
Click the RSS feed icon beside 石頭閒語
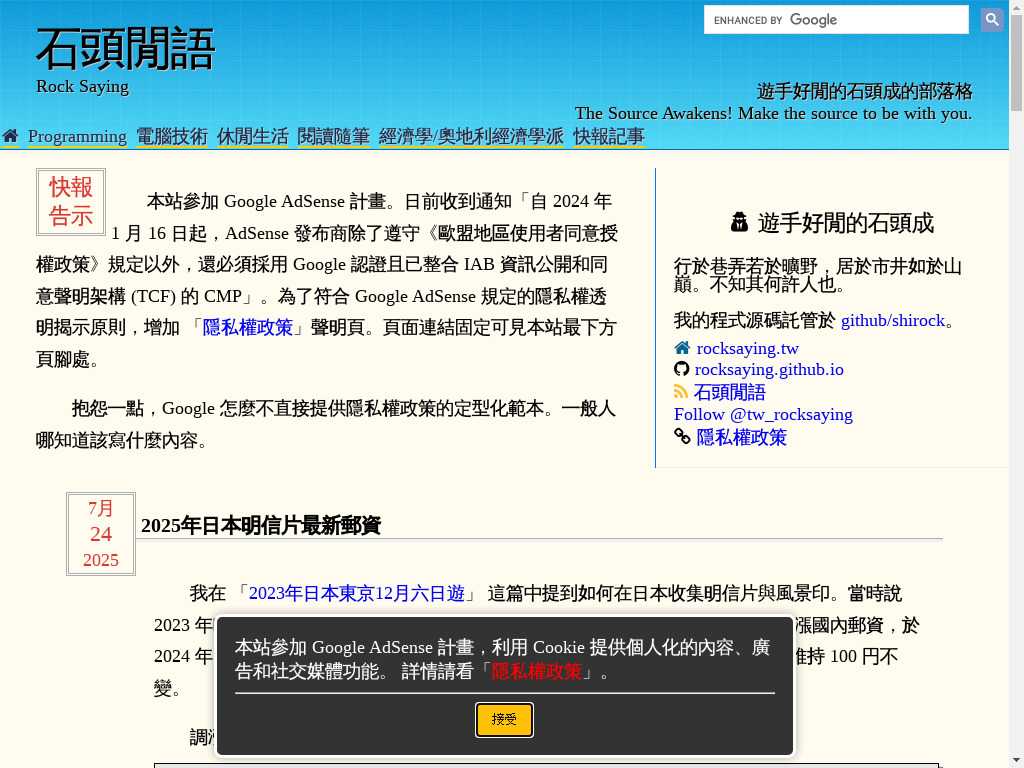click(681, 392)
